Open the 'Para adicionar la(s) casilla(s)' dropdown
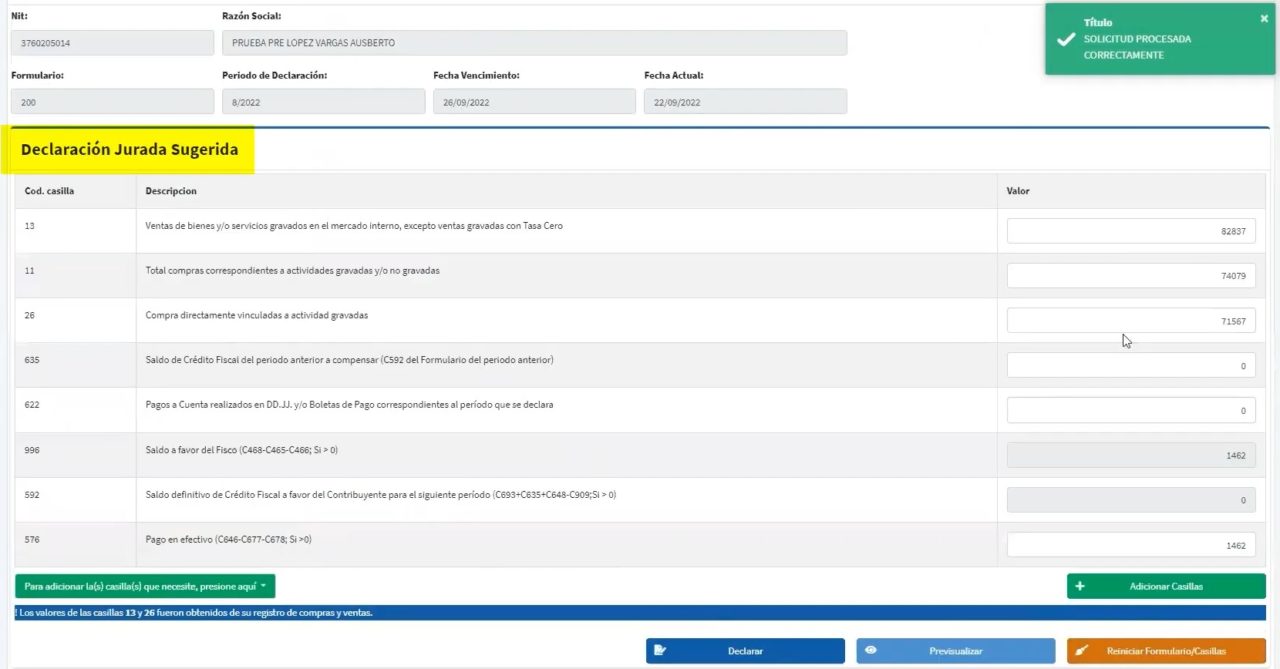The height and width of the screenshot is (669, 1280). 145,586
